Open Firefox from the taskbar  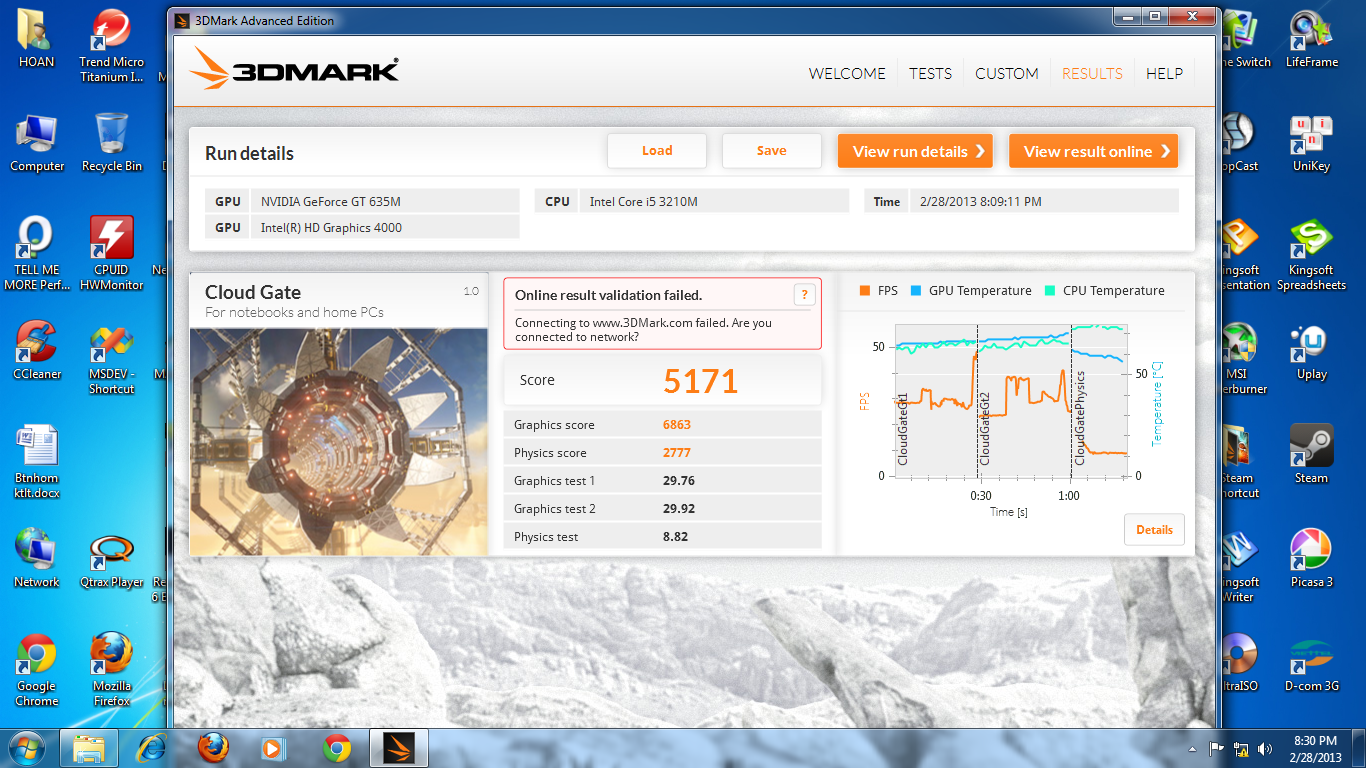click(x=213, y=748)
